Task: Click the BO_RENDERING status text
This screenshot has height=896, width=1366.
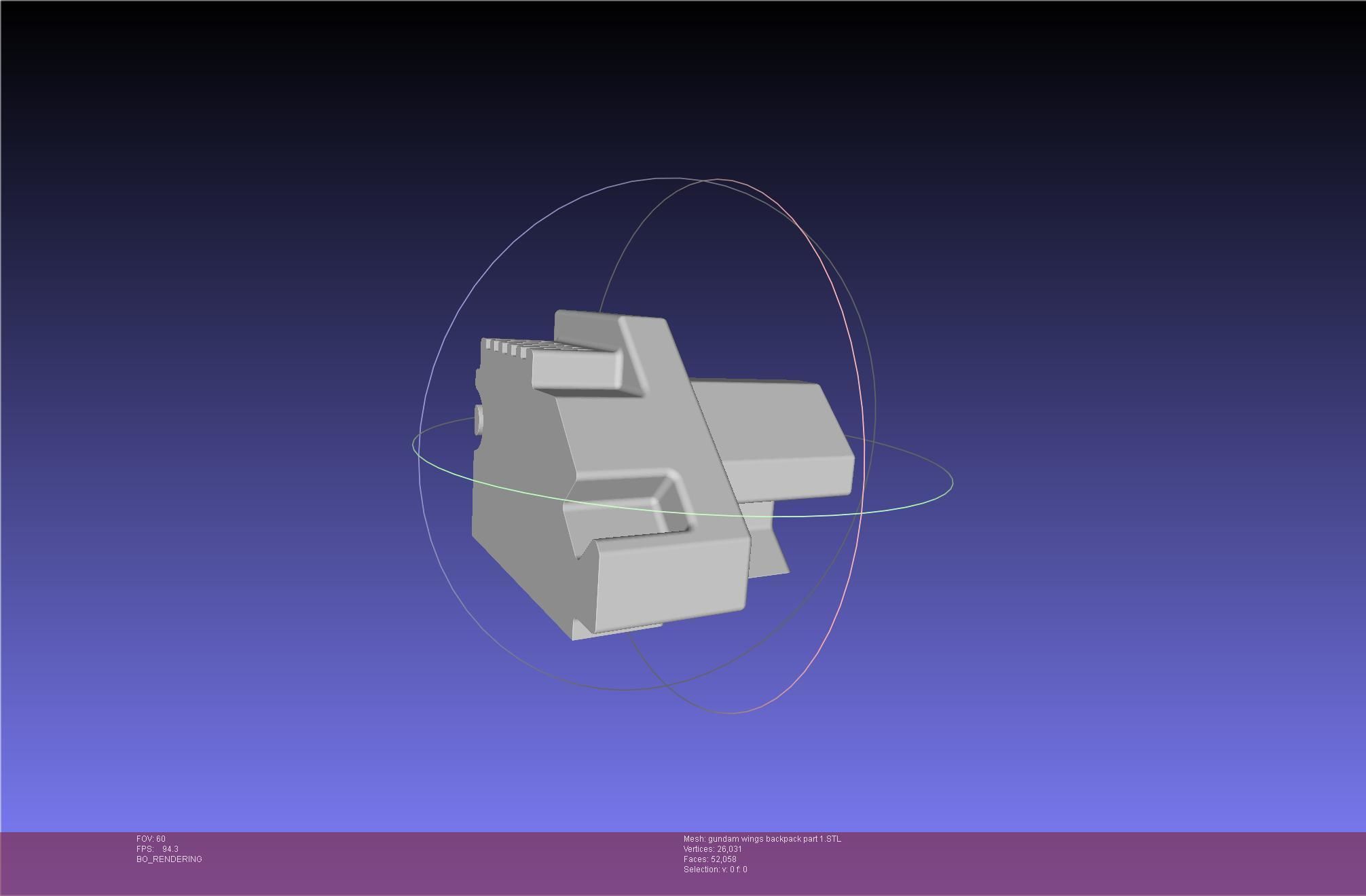Action: 169,859
